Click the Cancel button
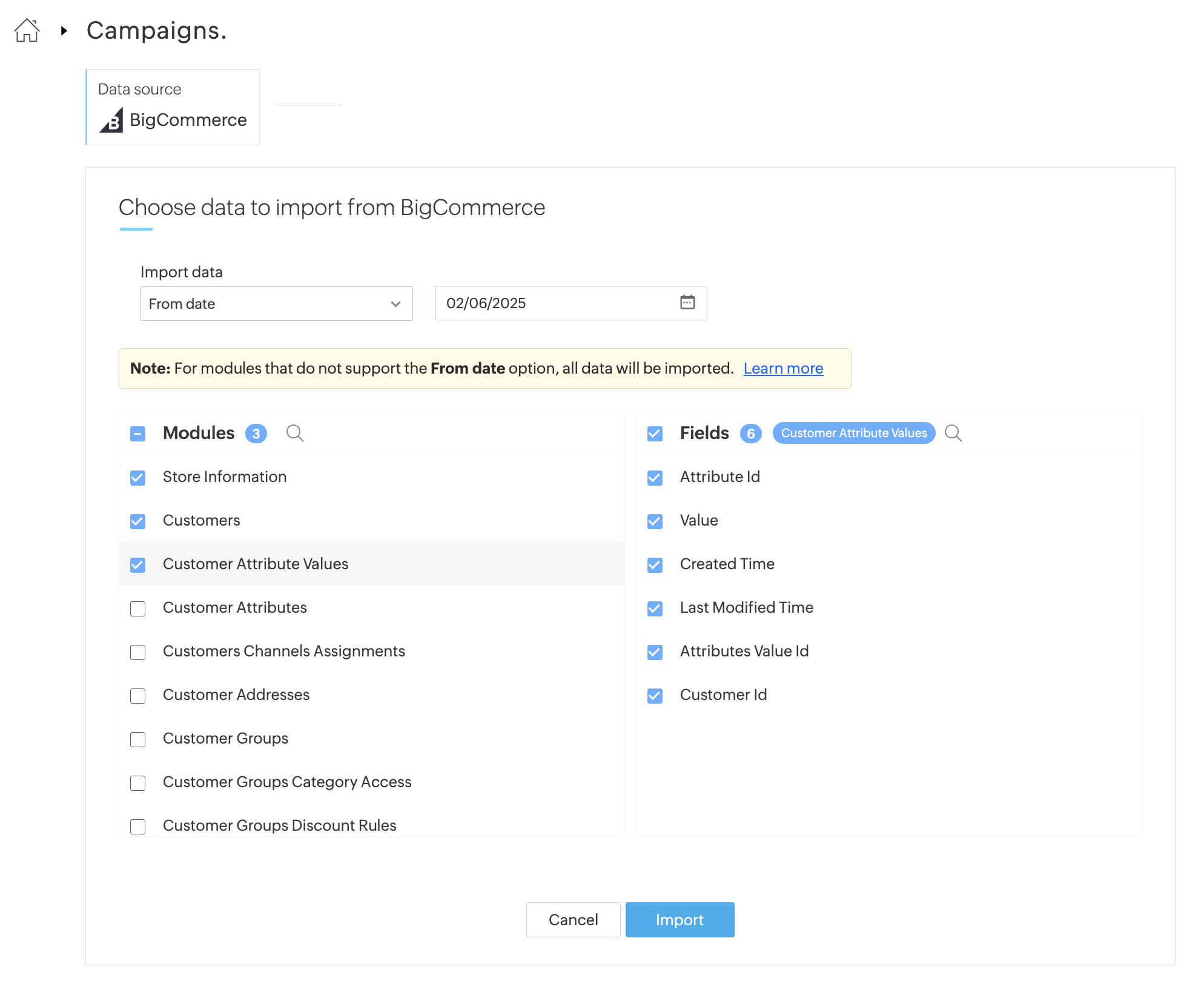This screenshot has width=1204, height=987. 573,920
